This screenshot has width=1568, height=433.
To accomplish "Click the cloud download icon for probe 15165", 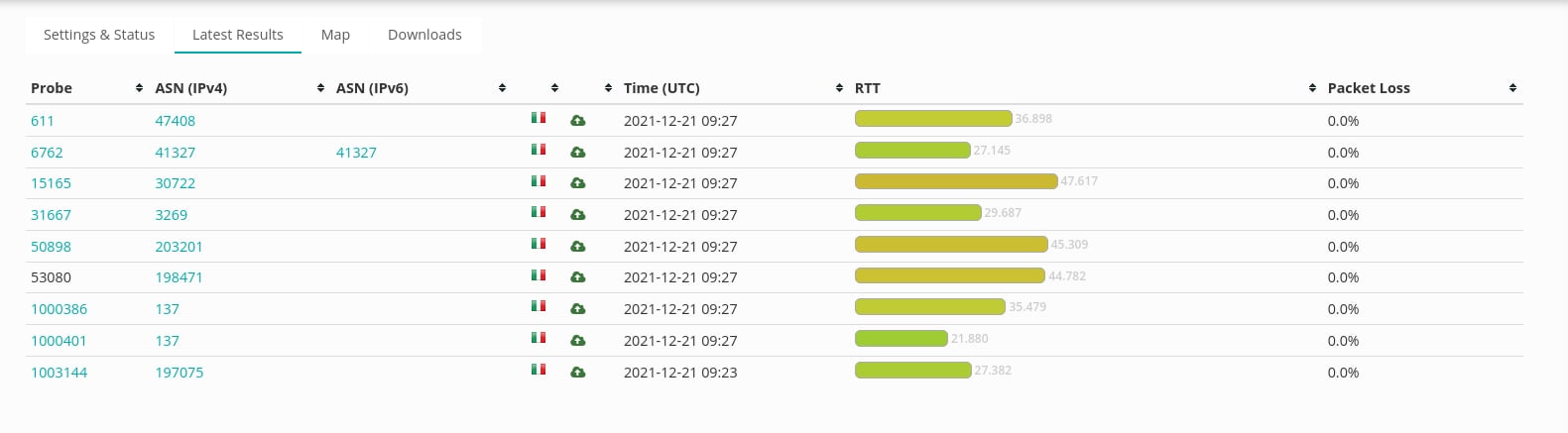I will coord(577,183).
